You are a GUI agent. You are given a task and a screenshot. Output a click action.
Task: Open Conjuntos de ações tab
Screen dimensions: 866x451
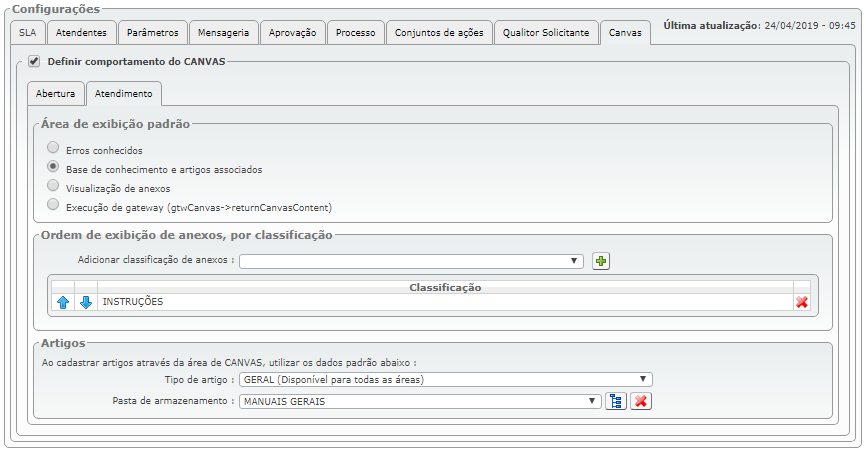(439, 33)
